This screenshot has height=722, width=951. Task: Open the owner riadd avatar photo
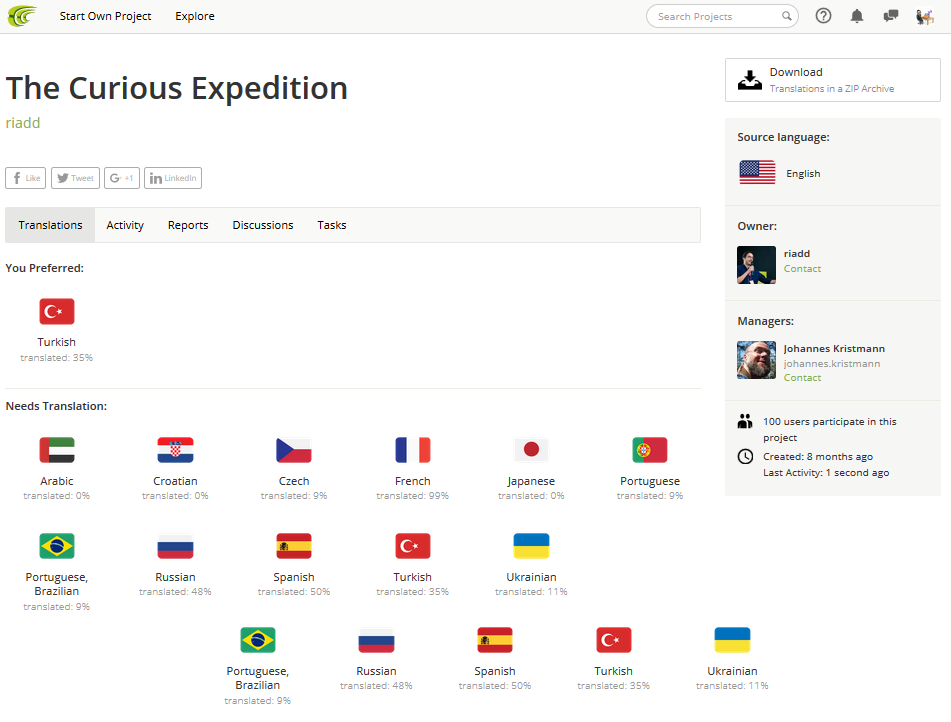756,265
